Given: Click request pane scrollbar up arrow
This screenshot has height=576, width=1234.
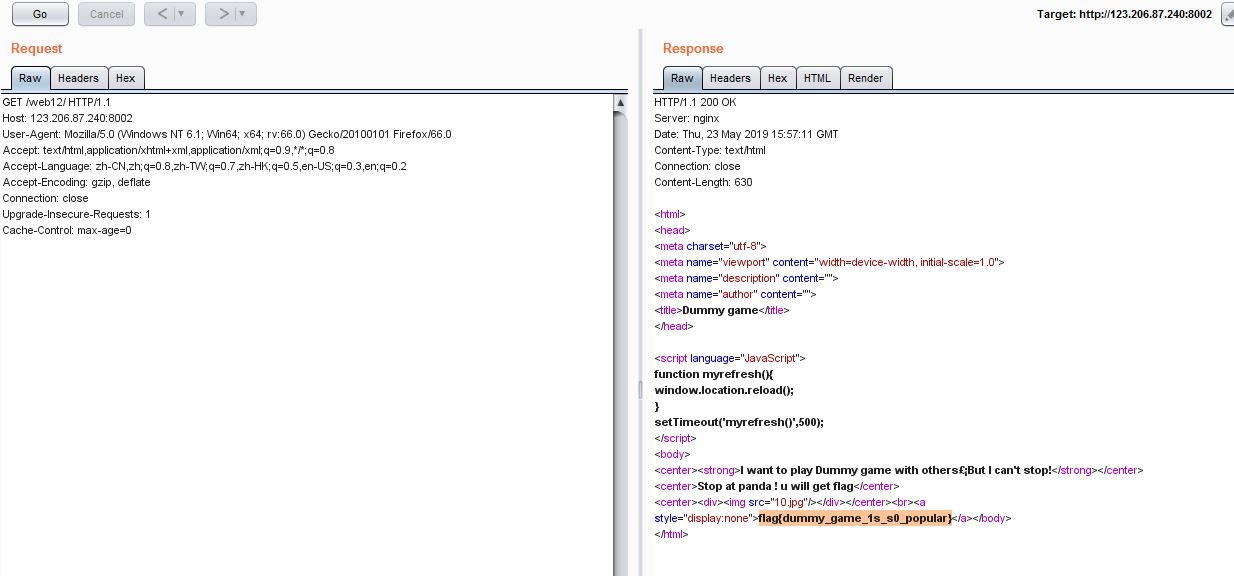Looking at the screenshot, I should pyautogui.click(x=620, y=102).
